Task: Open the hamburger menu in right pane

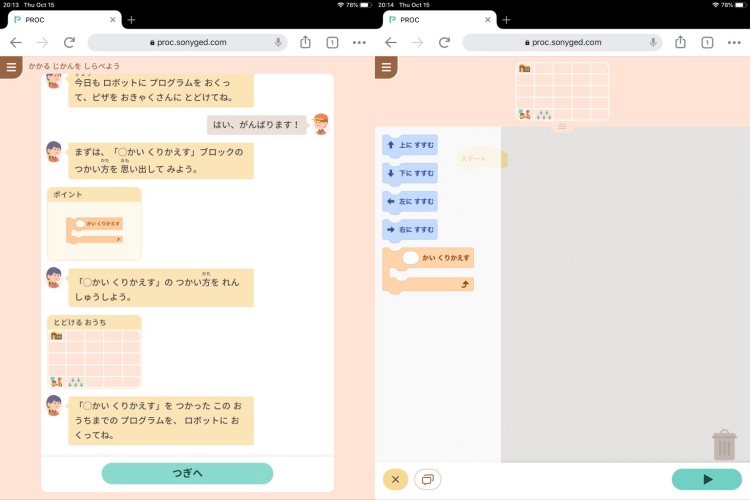Action: [x=386, y=67]
